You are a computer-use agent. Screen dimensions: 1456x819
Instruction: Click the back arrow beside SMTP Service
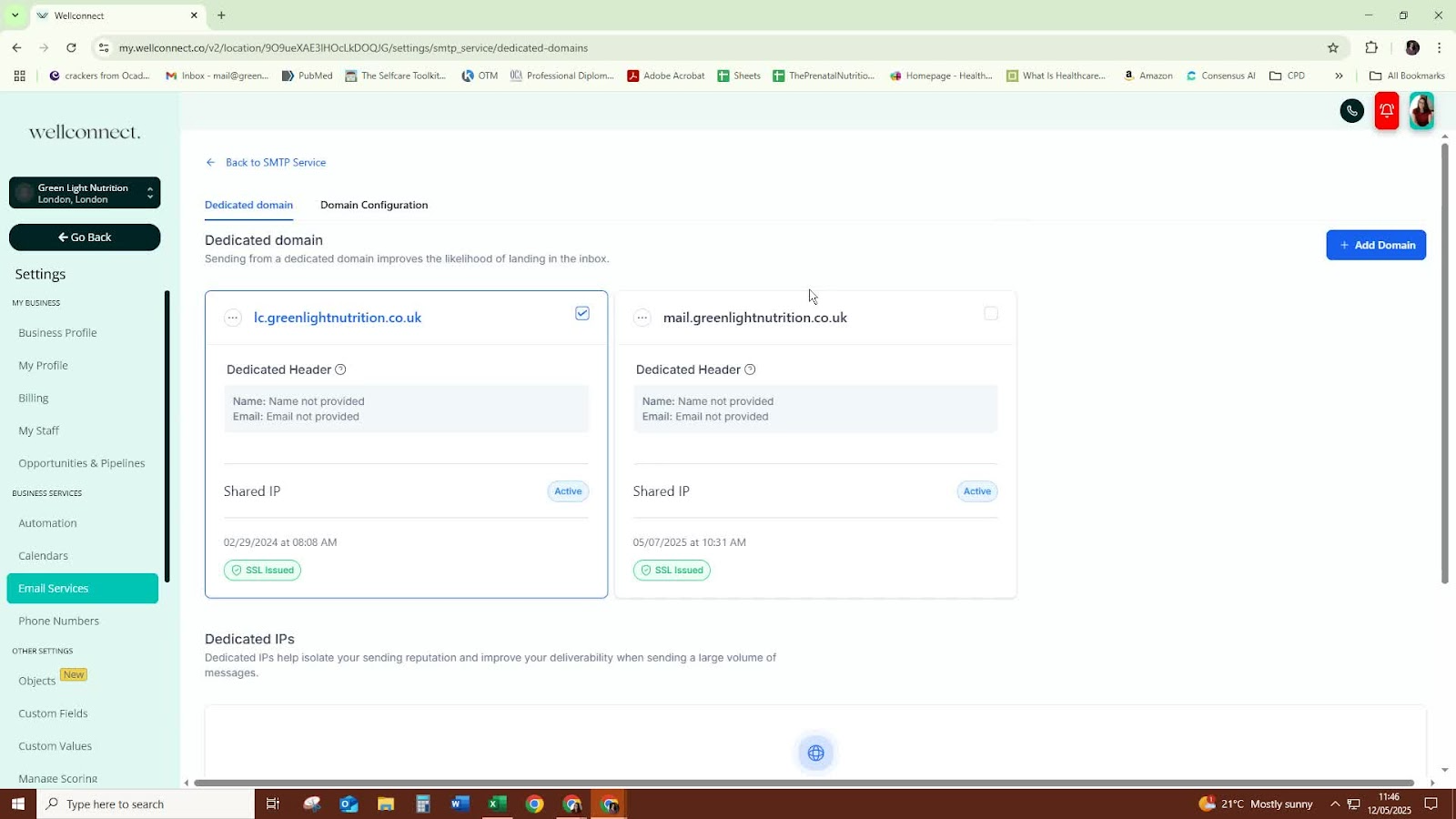click(211, 162)
